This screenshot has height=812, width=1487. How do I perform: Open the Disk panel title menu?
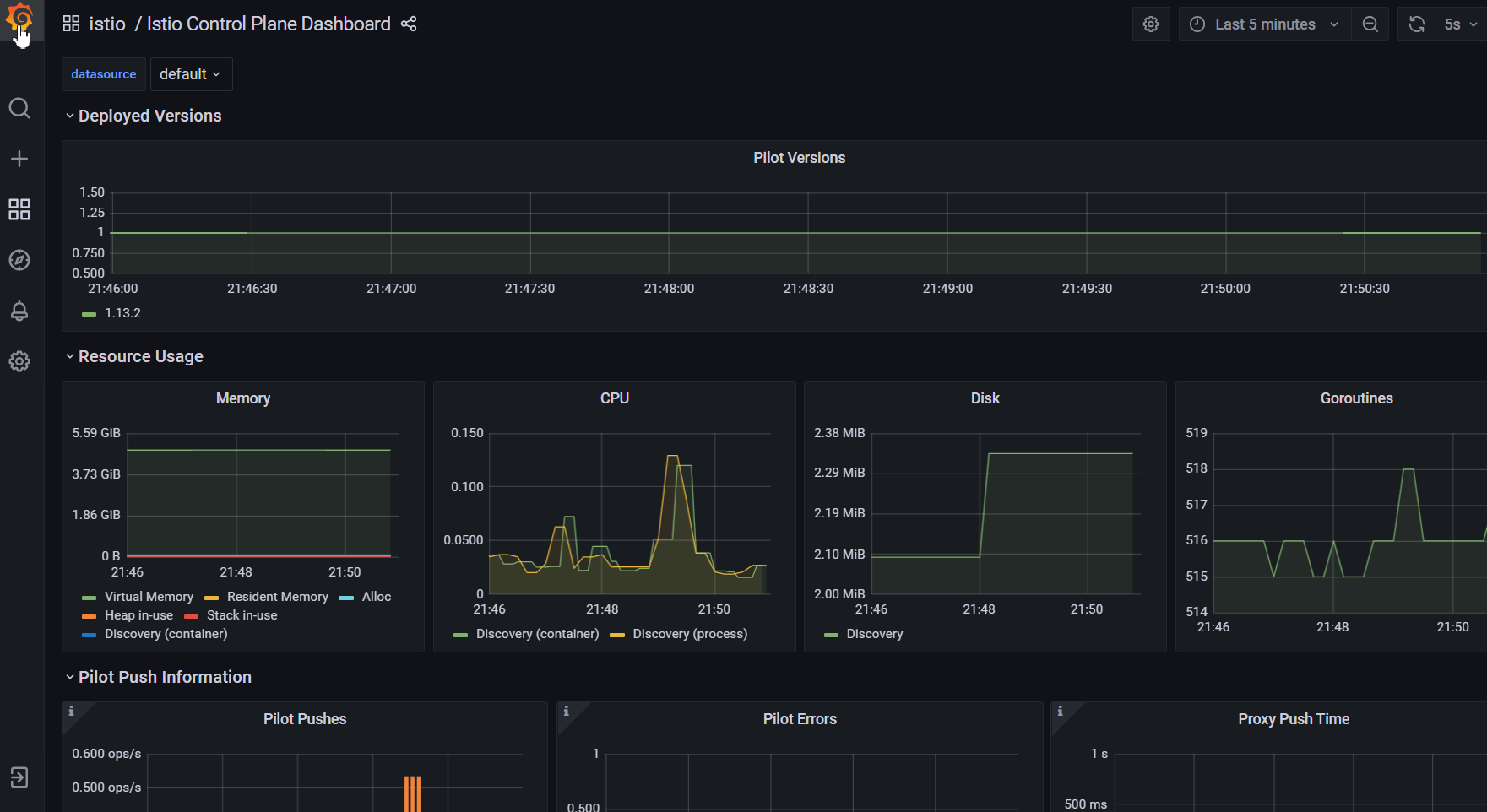coord(985,398)
